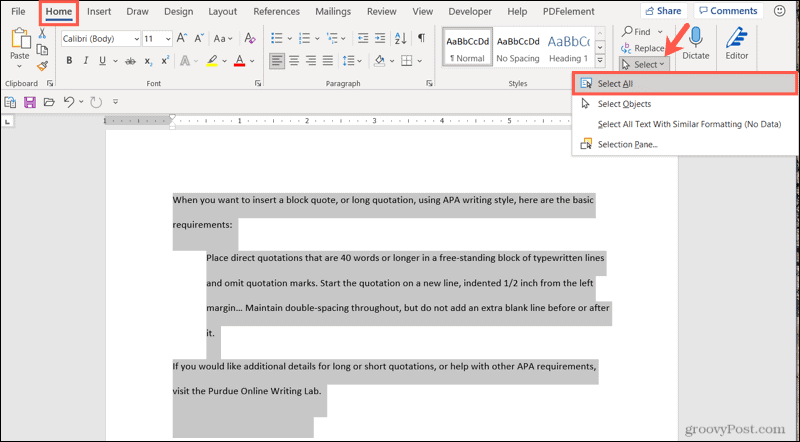Screen dimensions: 800x442
Task: Apply superscript formatting
Action: pyautogui.click(x=165, y=61)
